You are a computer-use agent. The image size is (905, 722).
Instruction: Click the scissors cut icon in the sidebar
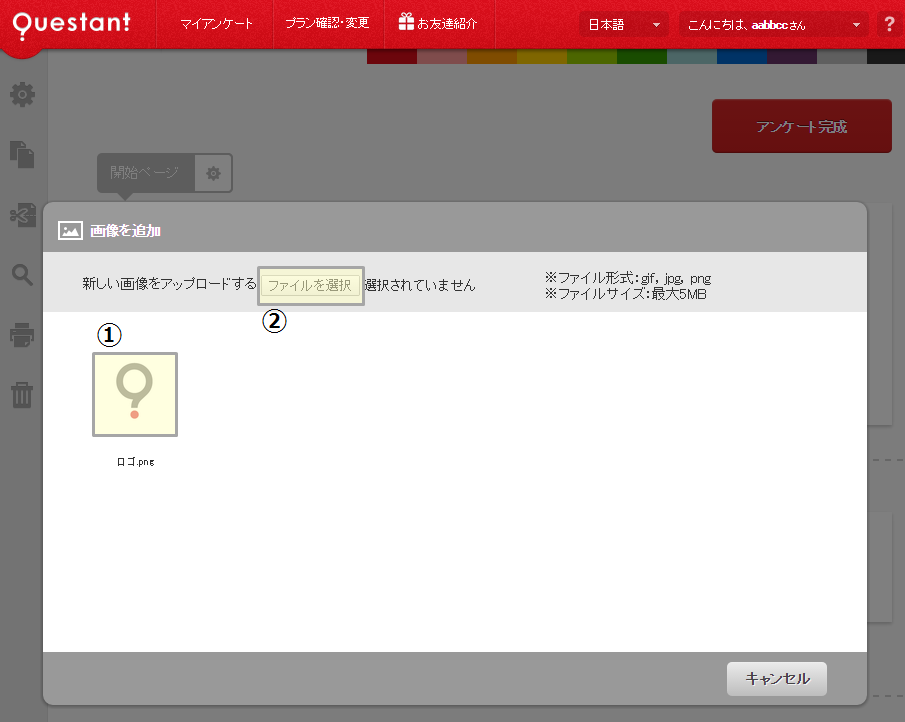click(x=23, y=215)
